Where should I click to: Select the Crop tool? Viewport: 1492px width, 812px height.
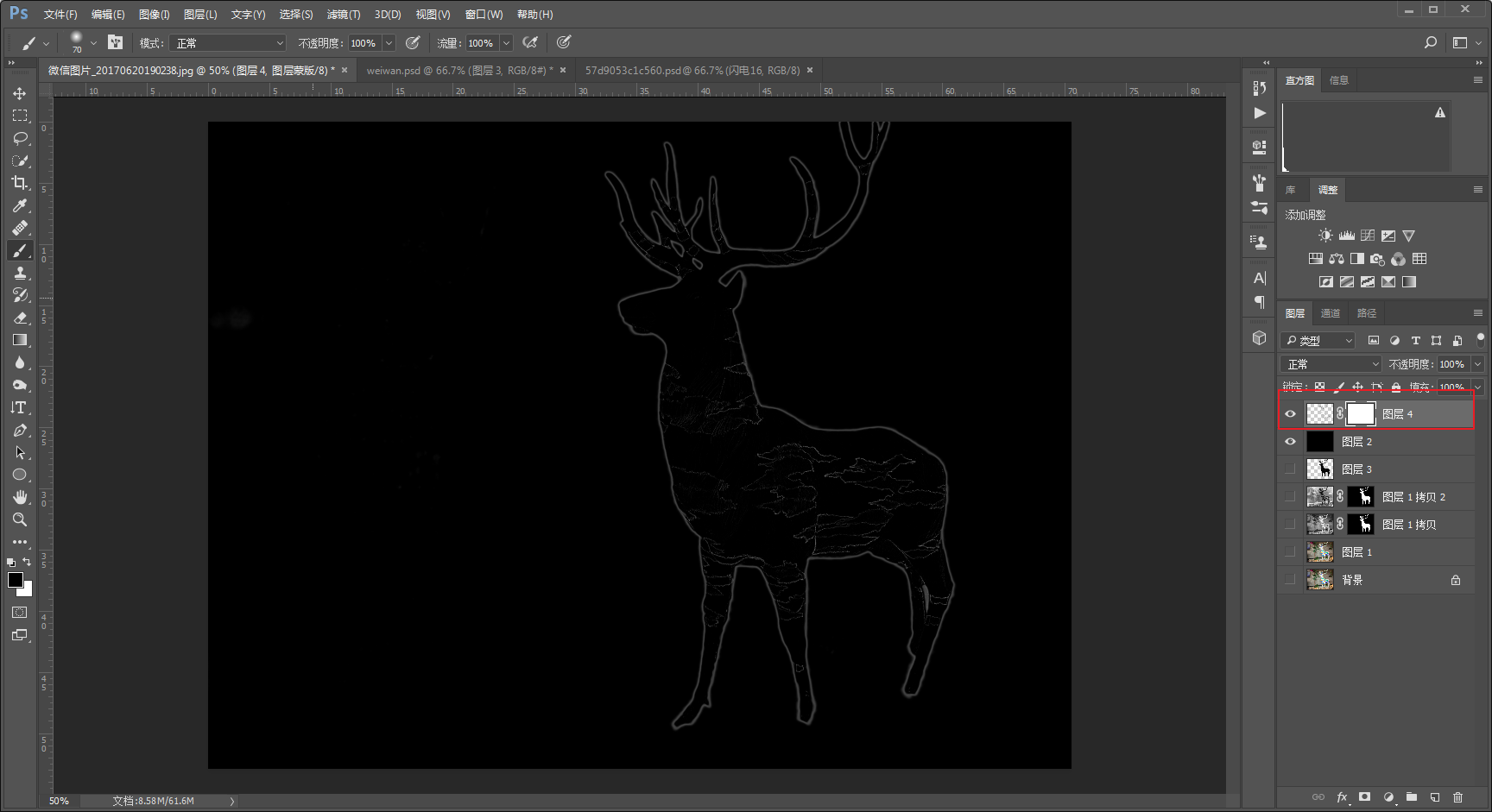(x=20, y=183)
